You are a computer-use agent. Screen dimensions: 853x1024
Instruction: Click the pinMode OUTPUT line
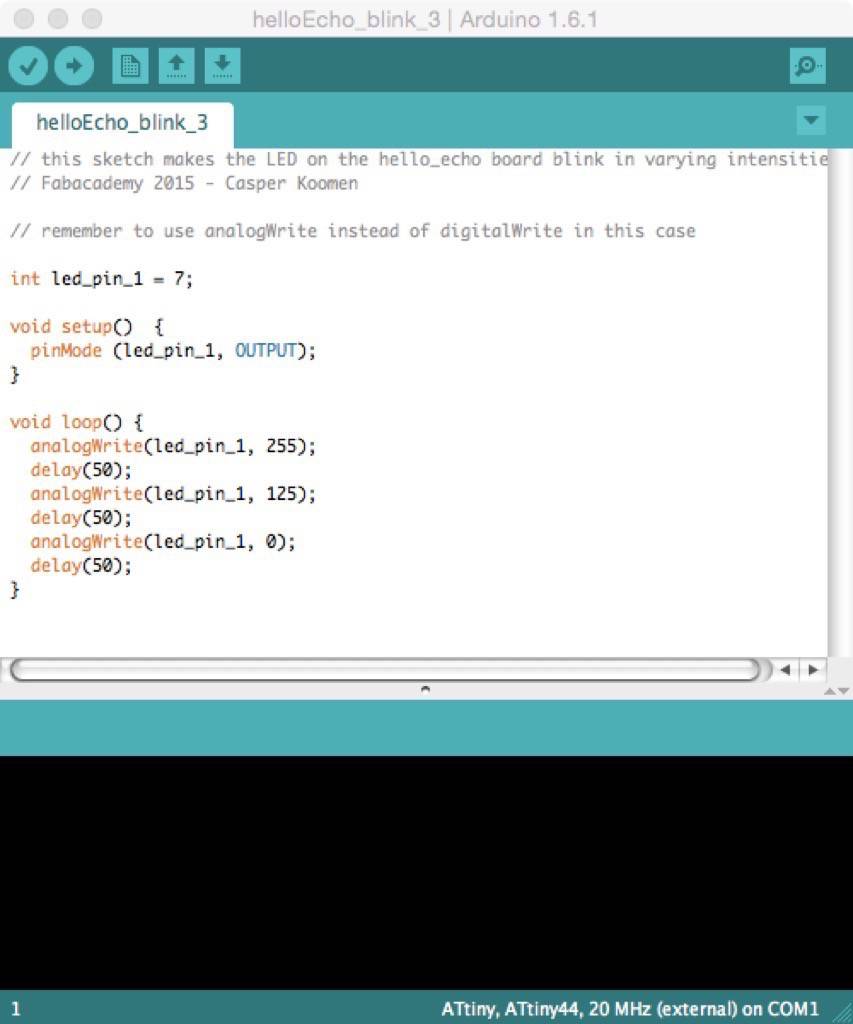(x=172, y=351)
